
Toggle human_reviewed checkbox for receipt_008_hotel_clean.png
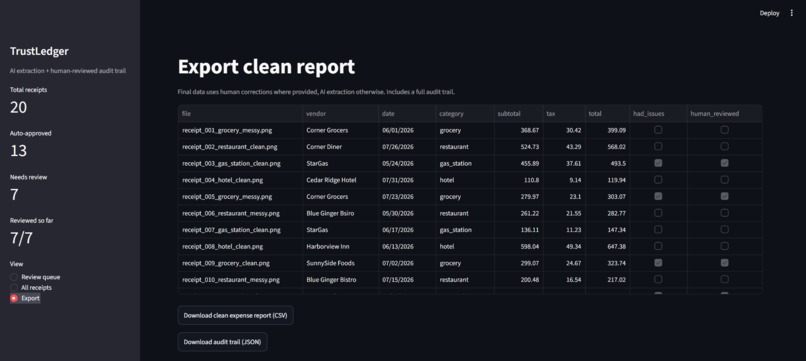click(x=724, y=246)
